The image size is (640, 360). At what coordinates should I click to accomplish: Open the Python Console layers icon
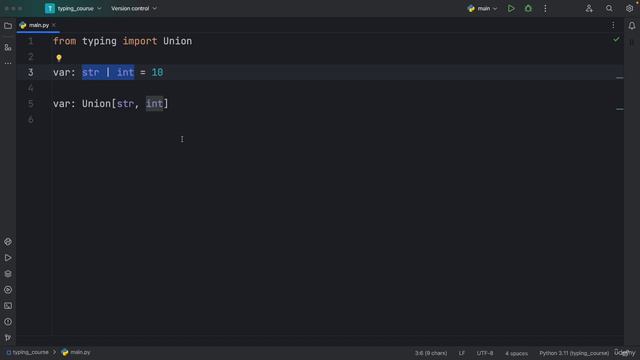click(8, 273)
